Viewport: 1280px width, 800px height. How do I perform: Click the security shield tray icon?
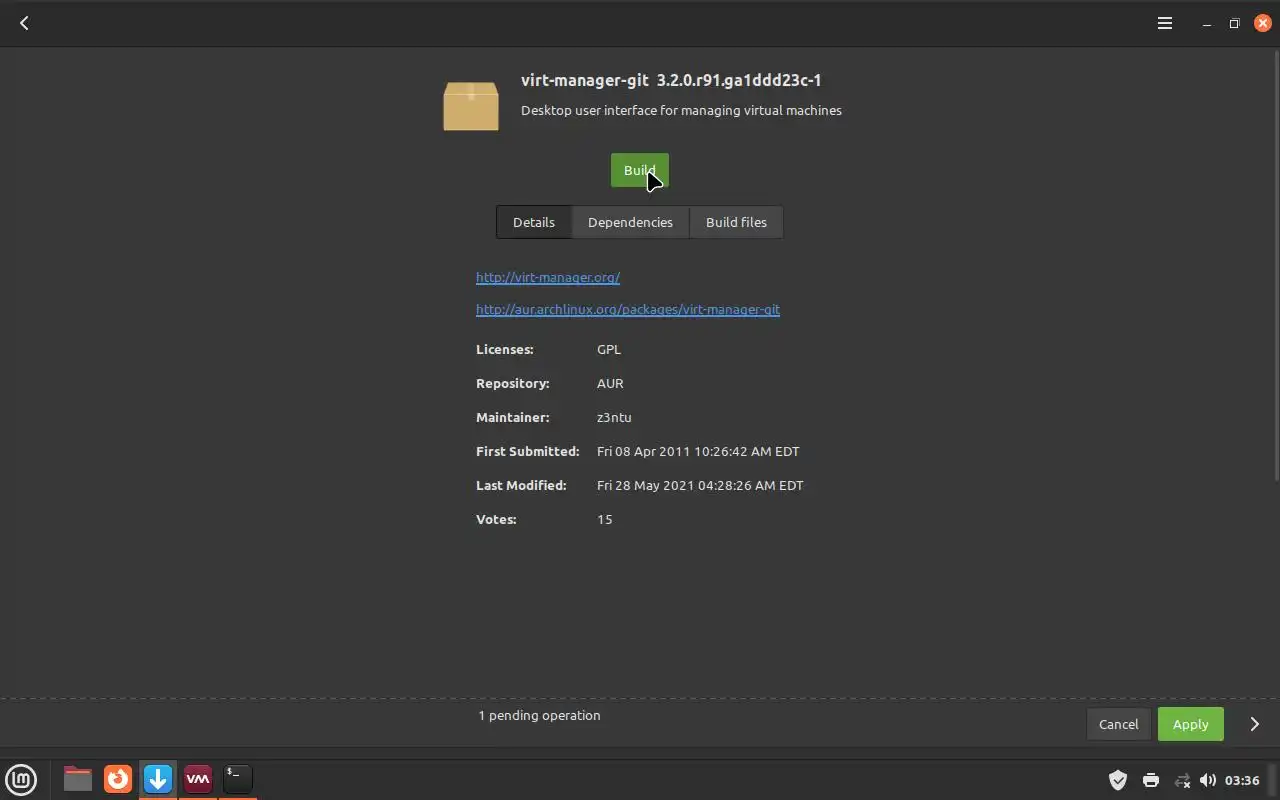[1118, 780]
